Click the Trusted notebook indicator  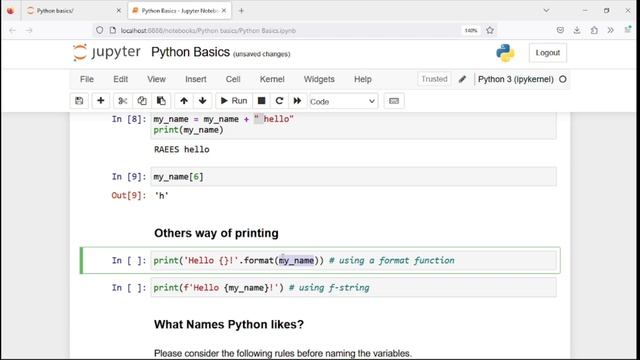pos(434,79)
